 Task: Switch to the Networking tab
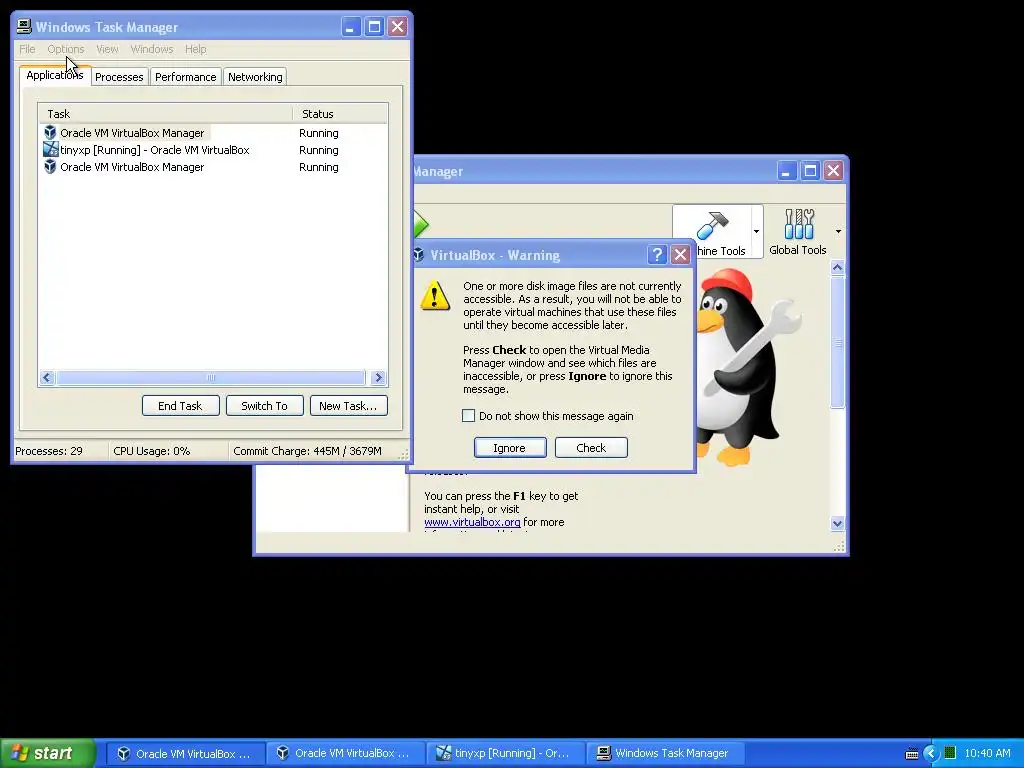point(255,77)
